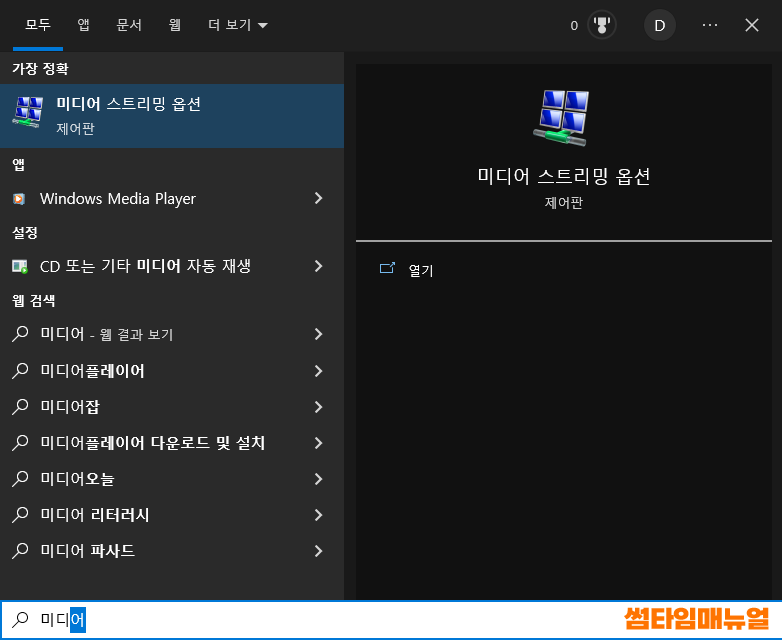Click the 미디어 스트리밍 옵션 title in preview pane

click(x=564, y=176)
